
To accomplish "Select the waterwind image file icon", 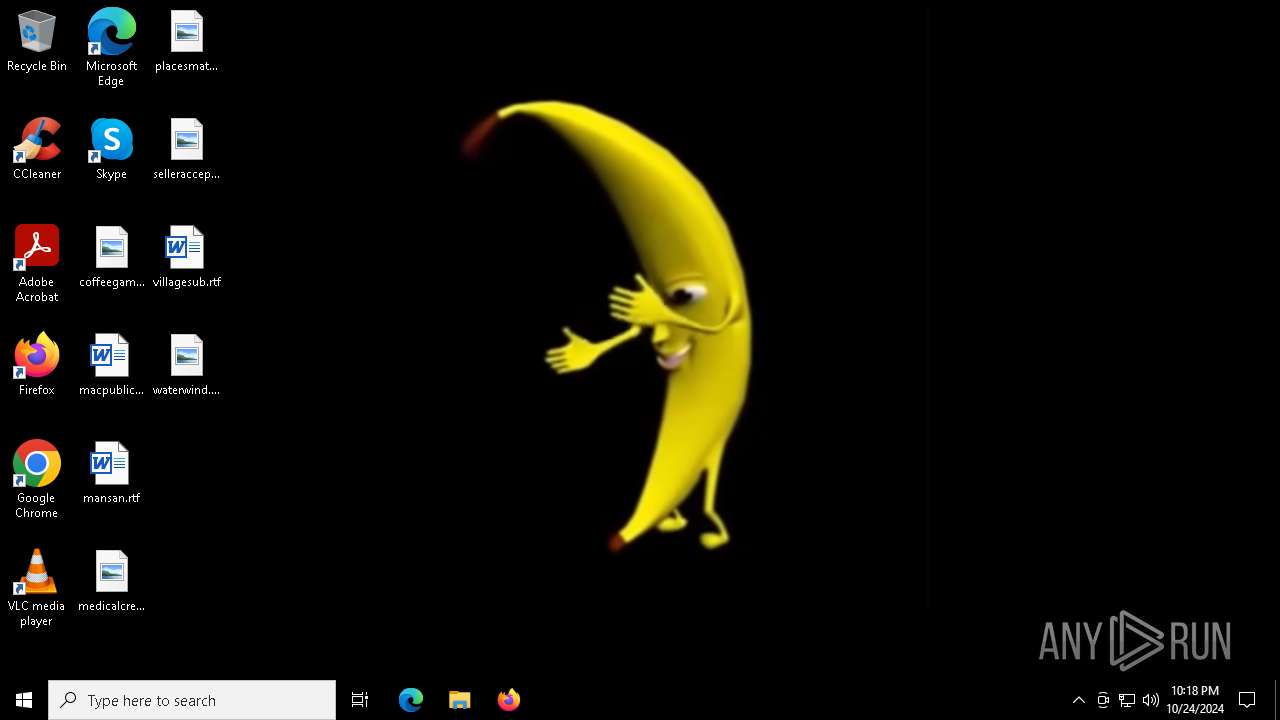I will coord(186,366).
